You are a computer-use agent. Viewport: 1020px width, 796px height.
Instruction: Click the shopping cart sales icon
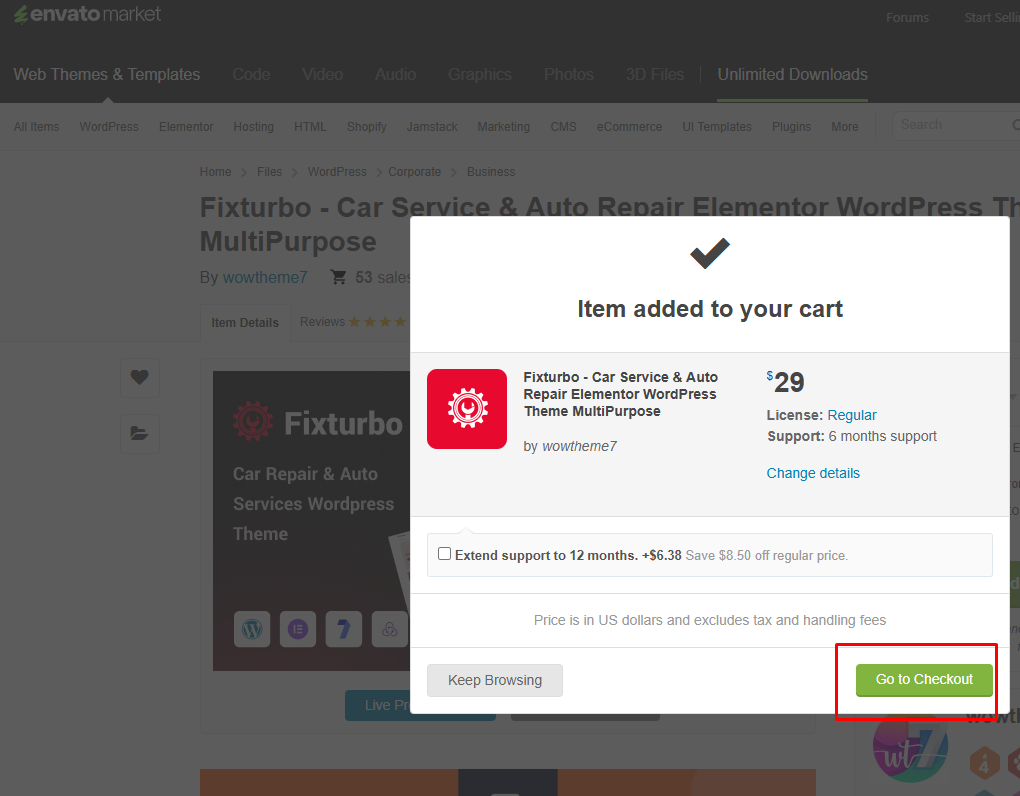tap(338, 278)
